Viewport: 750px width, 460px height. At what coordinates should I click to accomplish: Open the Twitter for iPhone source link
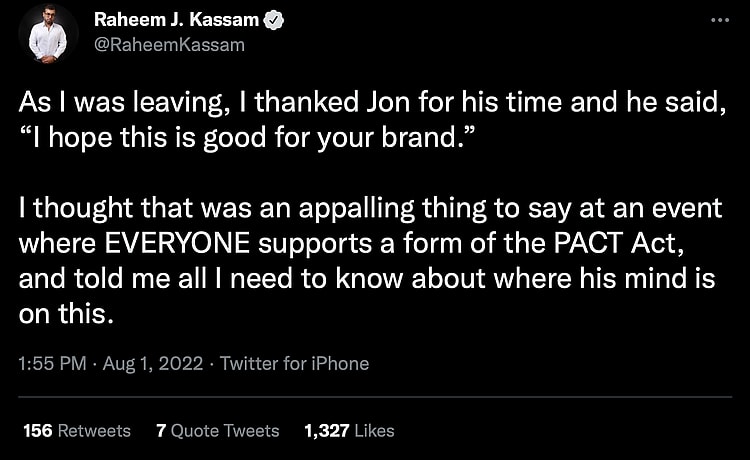pyautogui.click(x=294, y=364)
